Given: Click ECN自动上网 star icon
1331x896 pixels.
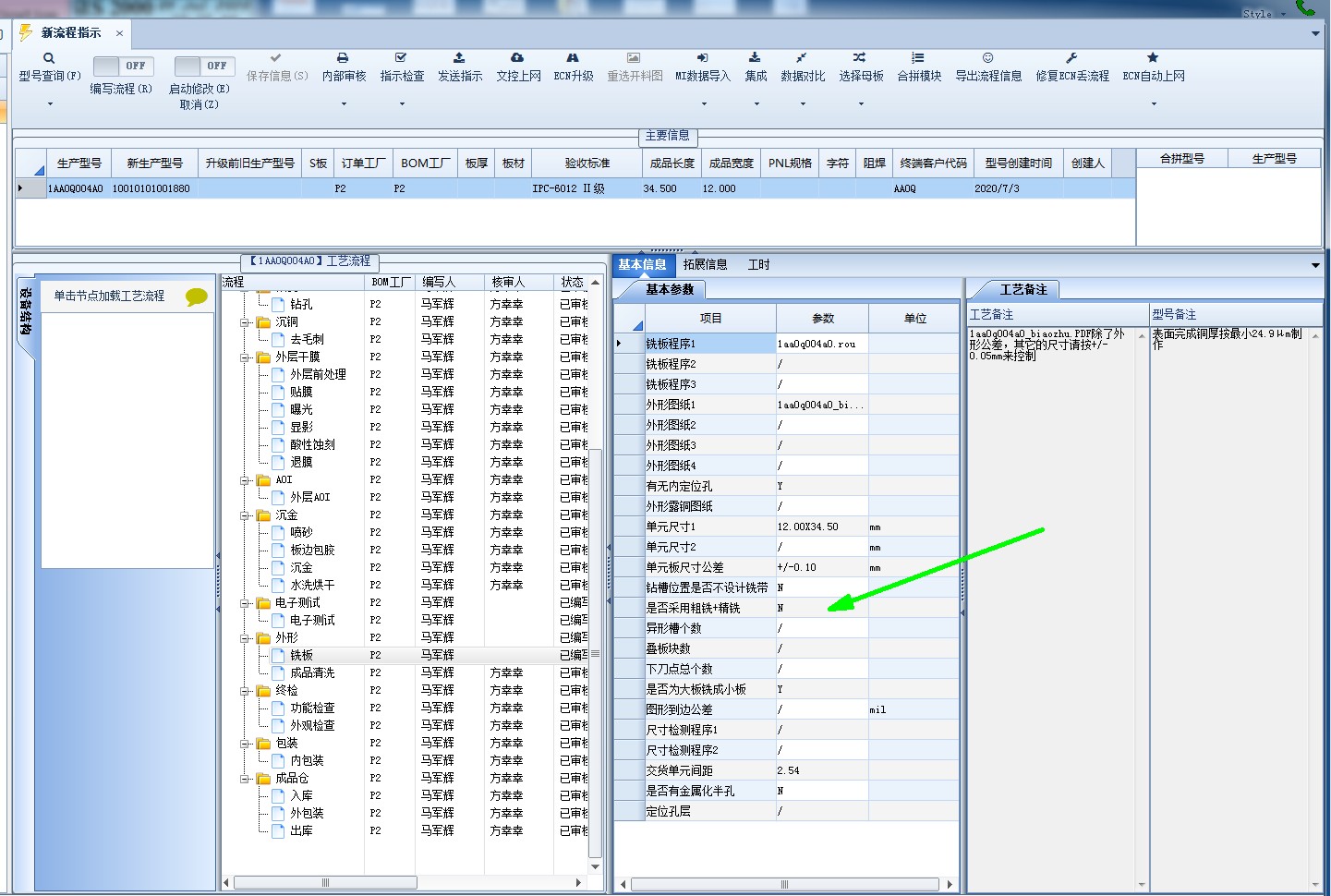Looking at the screenshot, I should (1153, 58).
